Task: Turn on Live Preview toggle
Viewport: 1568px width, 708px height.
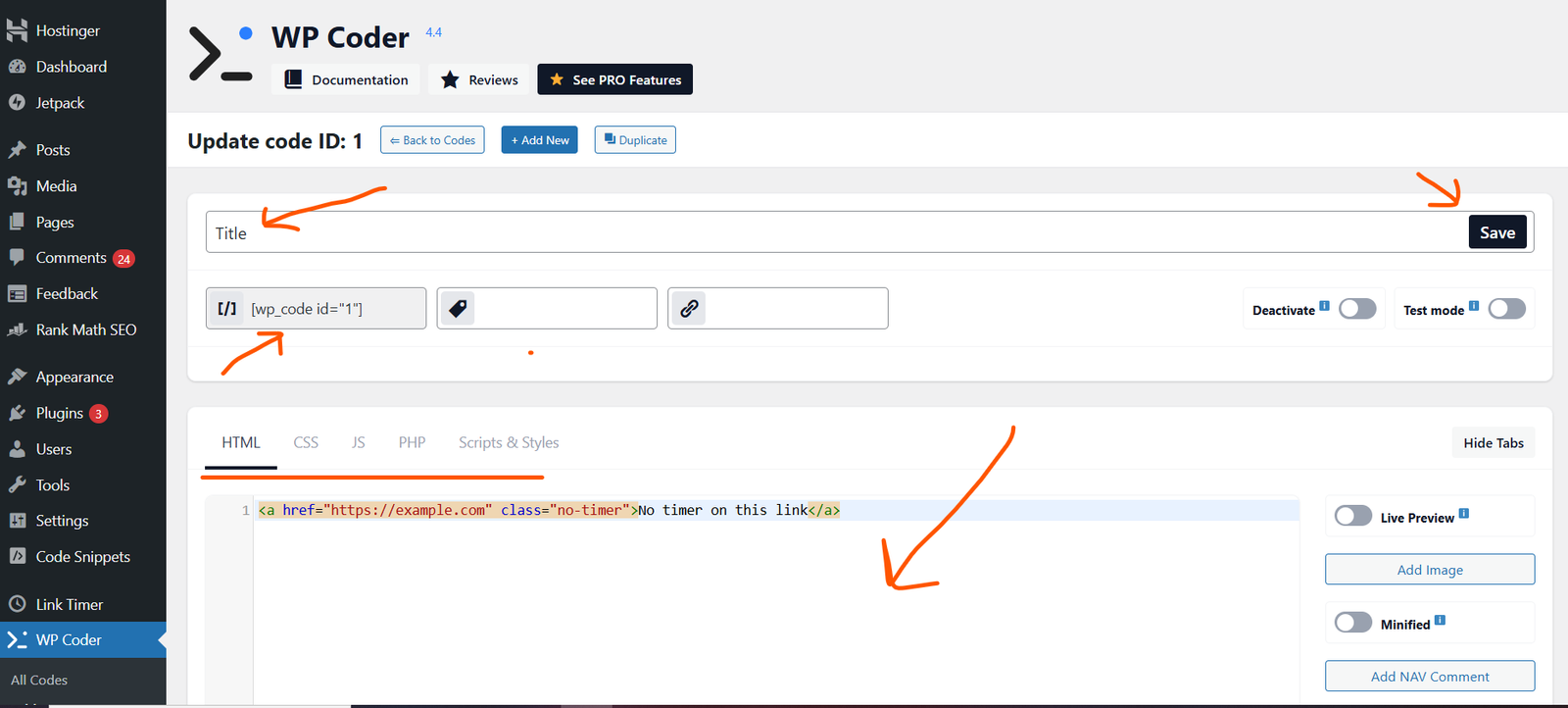Action: (1353, 516)
